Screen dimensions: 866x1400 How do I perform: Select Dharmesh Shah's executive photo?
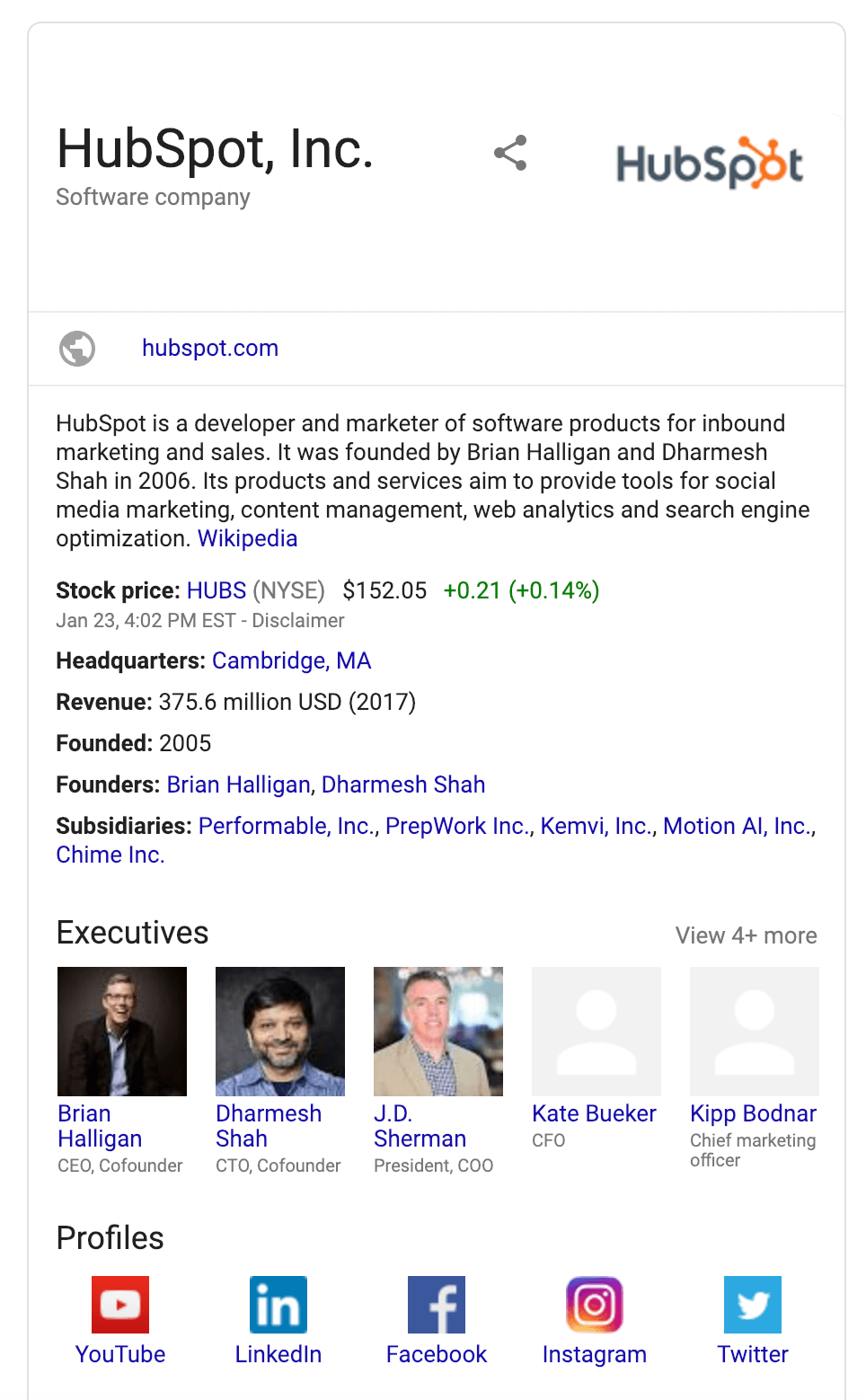pyautogui.click(x=280, y=1032)
